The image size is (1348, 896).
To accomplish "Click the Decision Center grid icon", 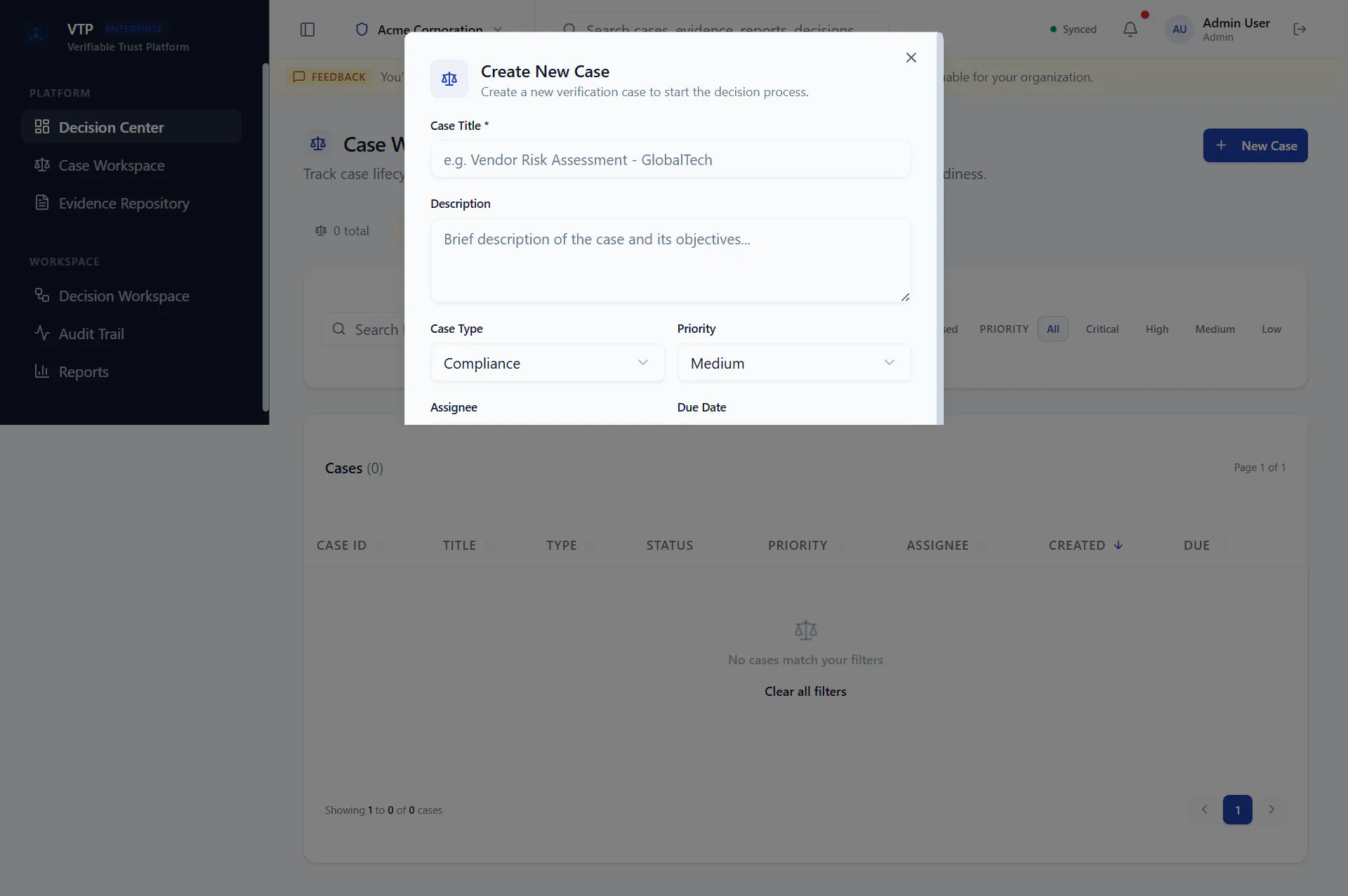I will pos(42,126).
